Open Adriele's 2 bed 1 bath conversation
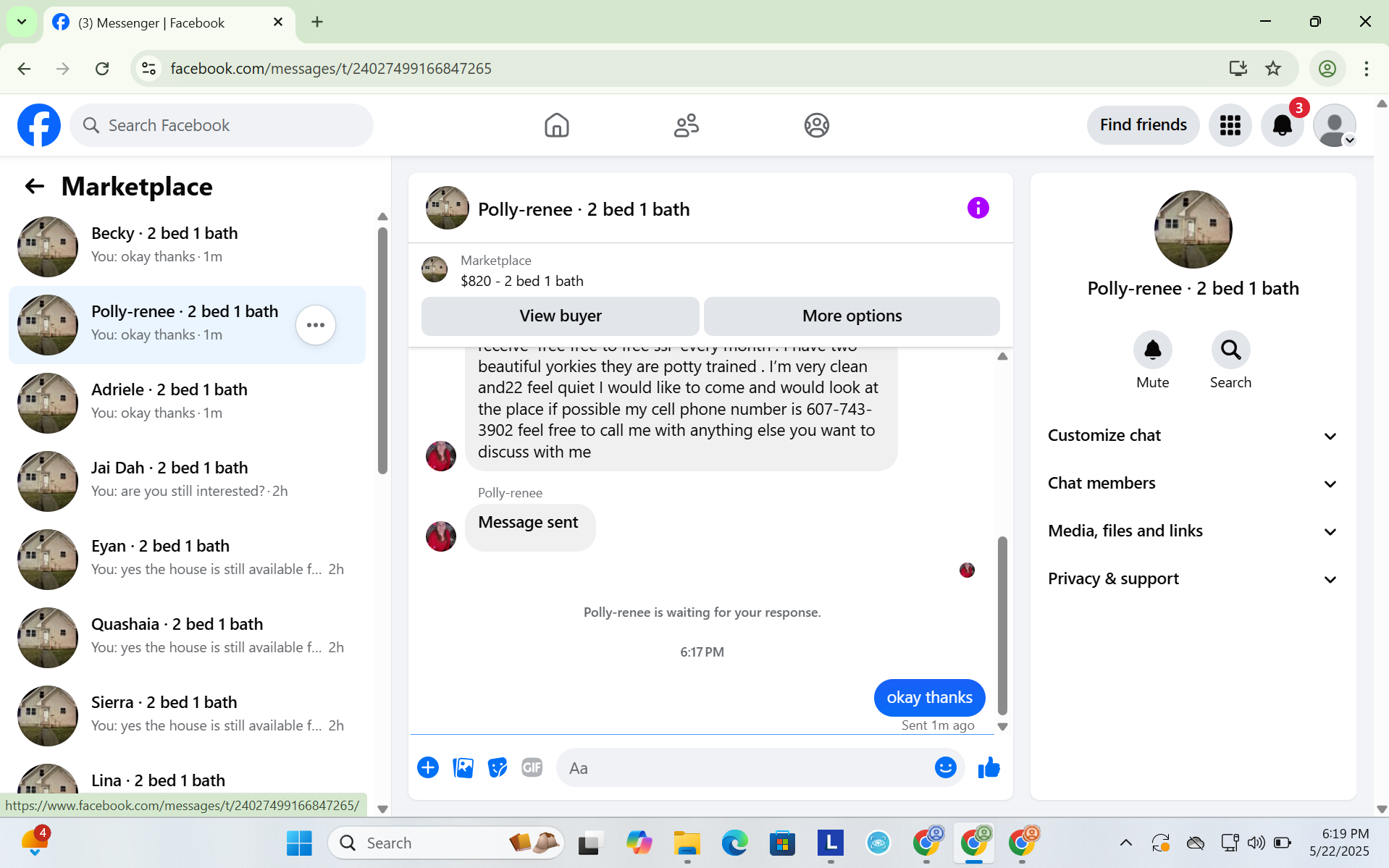This screenshot has height=868, width=1389. point(187,403)
